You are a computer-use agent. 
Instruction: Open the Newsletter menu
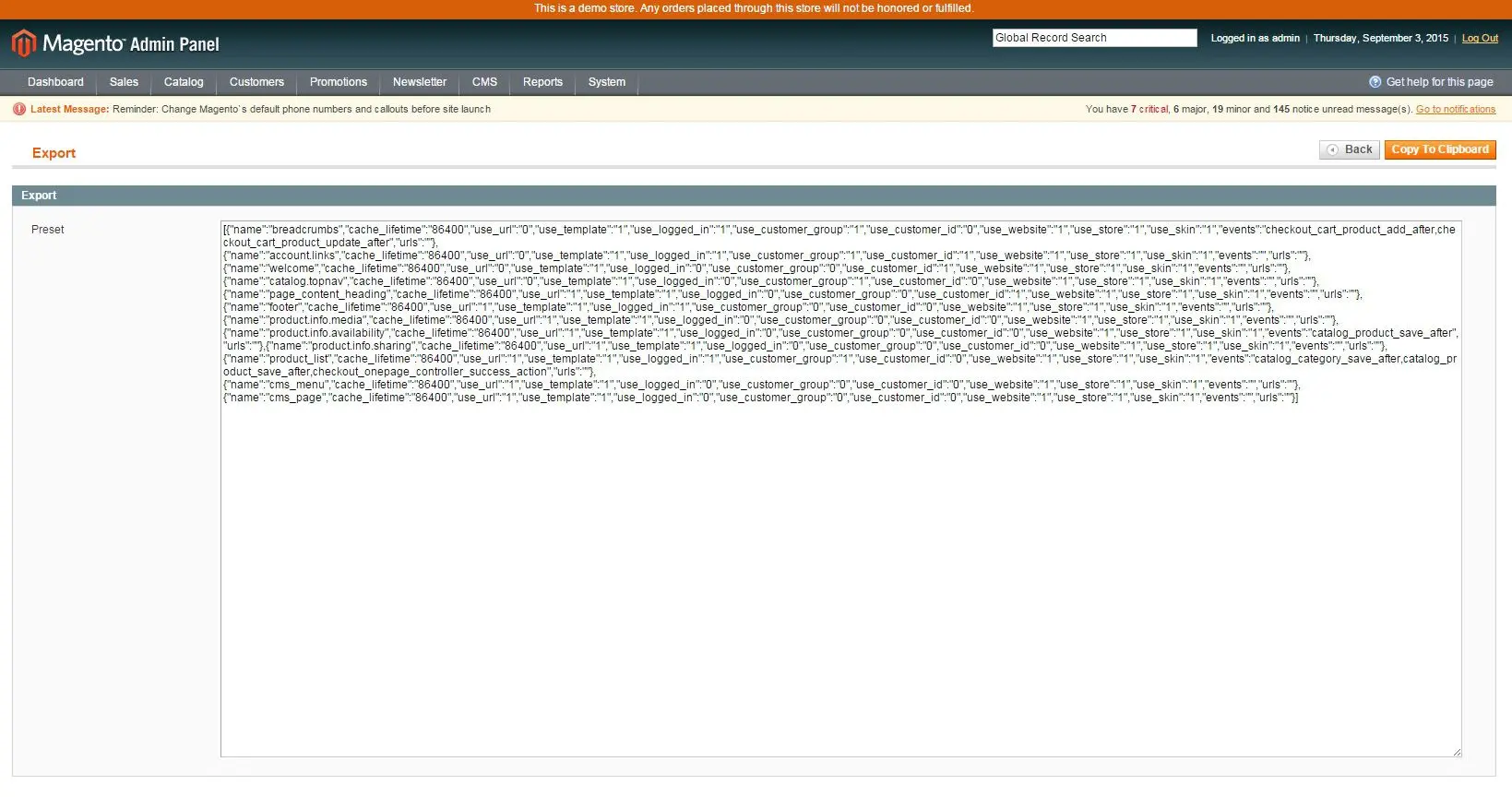(x=420, y=82)
